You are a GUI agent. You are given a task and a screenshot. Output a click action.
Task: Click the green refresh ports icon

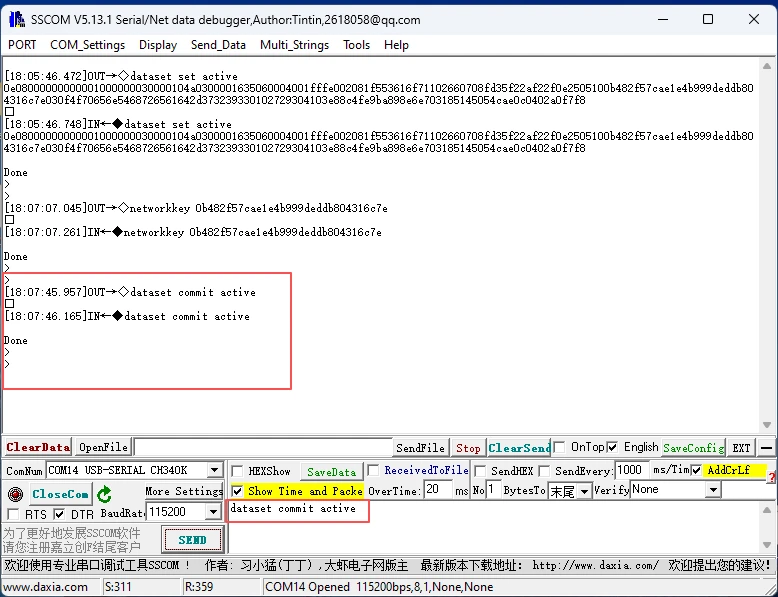tap(104, 494)
